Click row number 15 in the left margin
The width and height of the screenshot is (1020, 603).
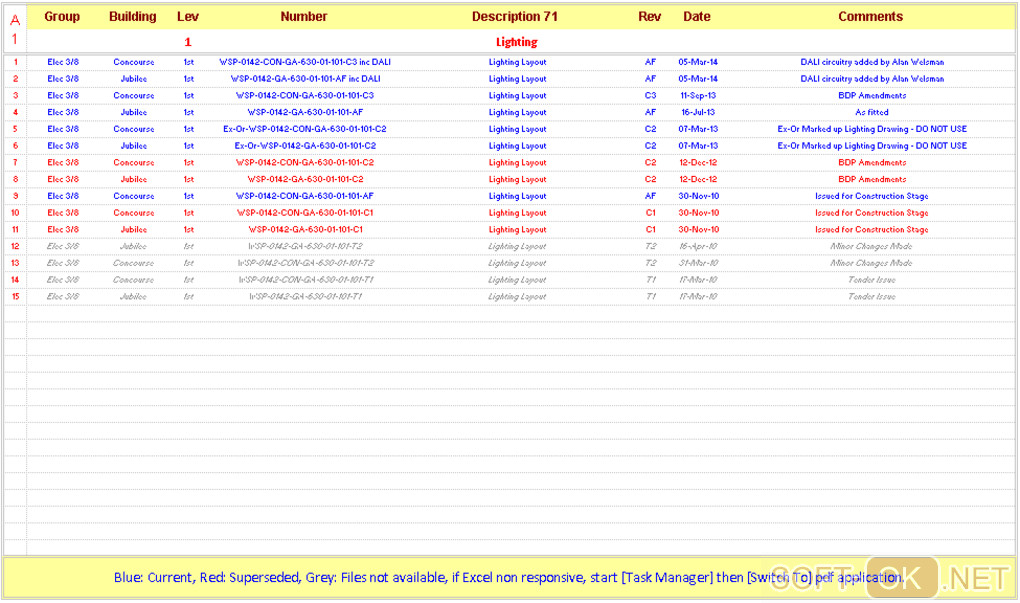tap(15, 297)
